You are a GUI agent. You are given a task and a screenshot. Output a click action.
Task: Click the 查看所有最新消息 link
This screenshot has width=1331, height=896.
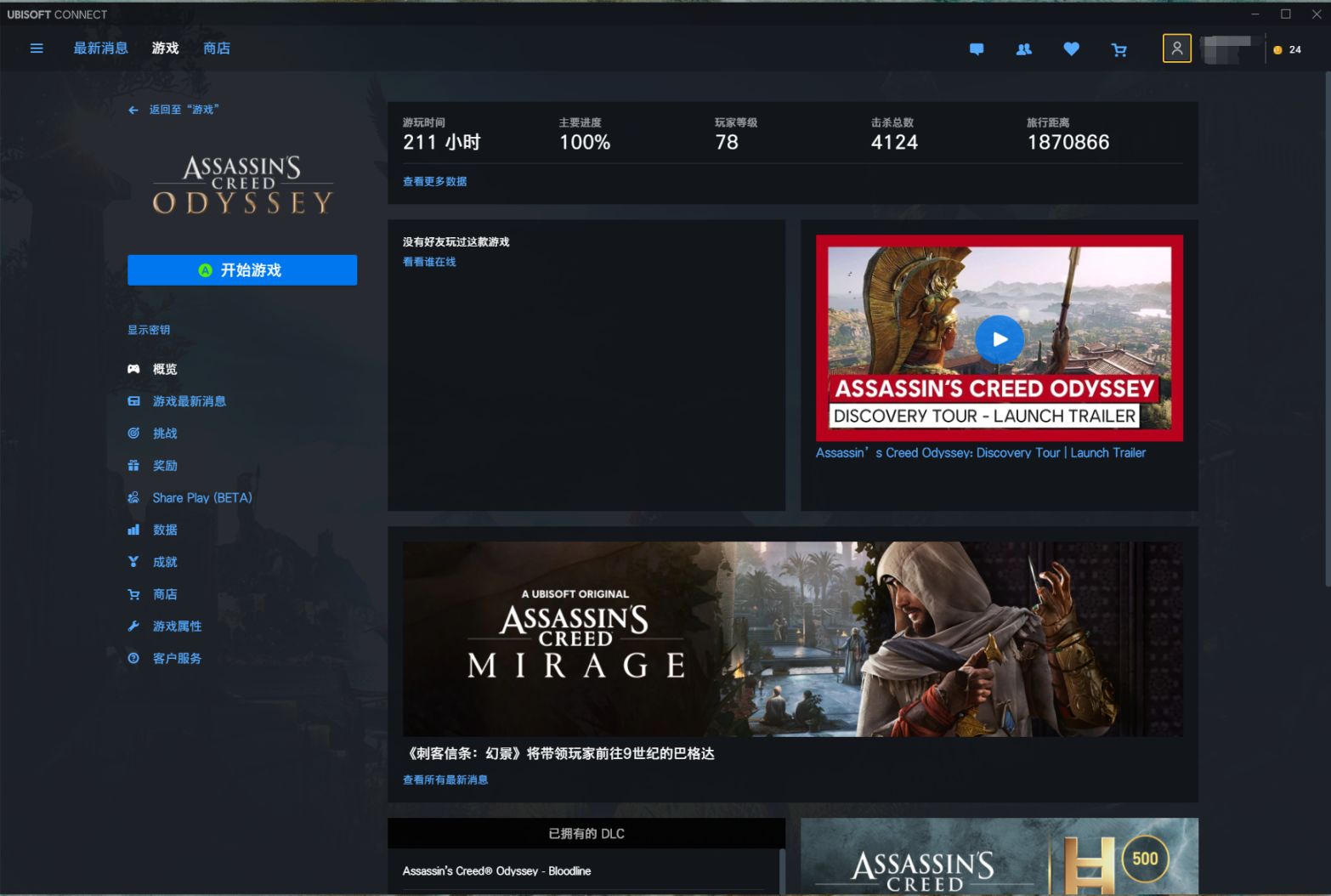pyautogui.click(x=445, y=780)
